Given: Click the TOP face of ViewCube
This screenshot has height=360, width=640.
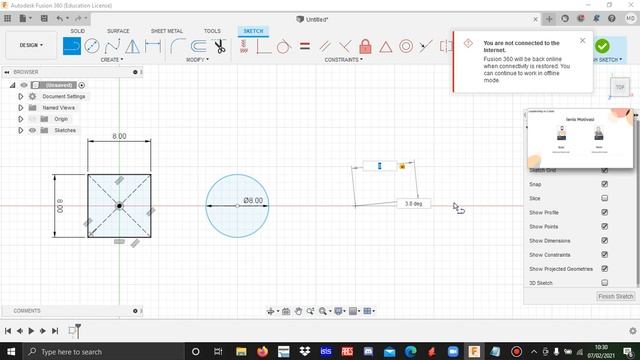Looking at the screenshot, I should click(620, 87).
